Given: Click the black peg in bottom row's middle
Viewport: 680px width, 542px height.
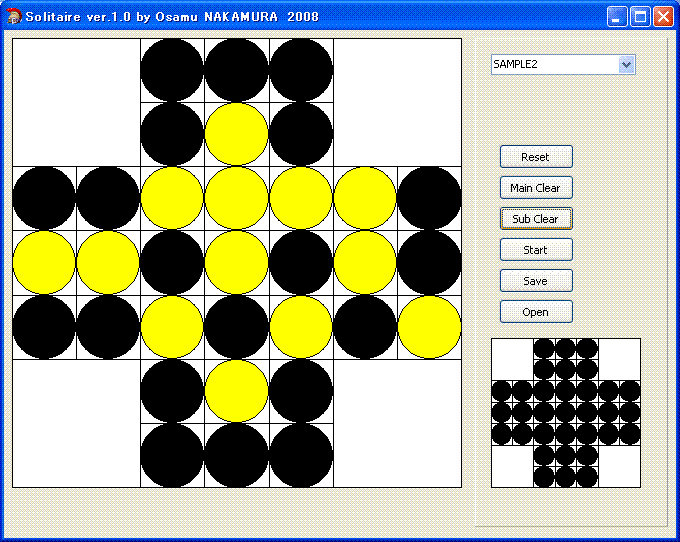Looking at the screenshot, I should 236,455.
